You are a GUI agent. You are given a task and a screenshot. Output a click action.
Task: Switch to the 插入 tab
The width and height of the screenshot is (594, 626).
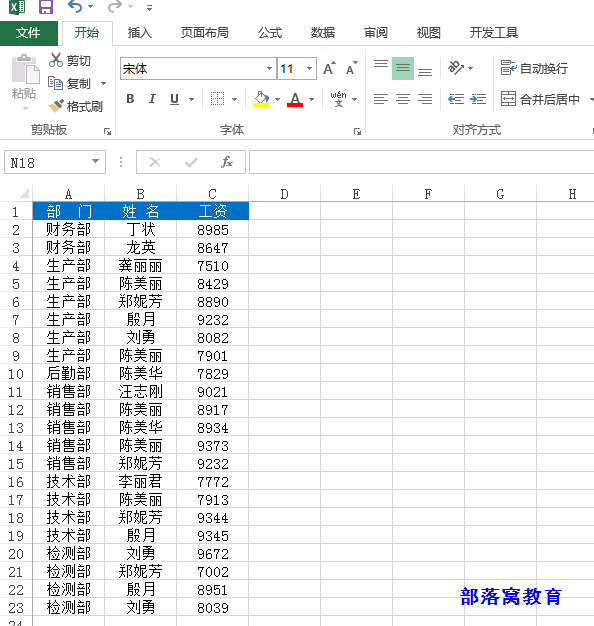(x=140, y=33)
